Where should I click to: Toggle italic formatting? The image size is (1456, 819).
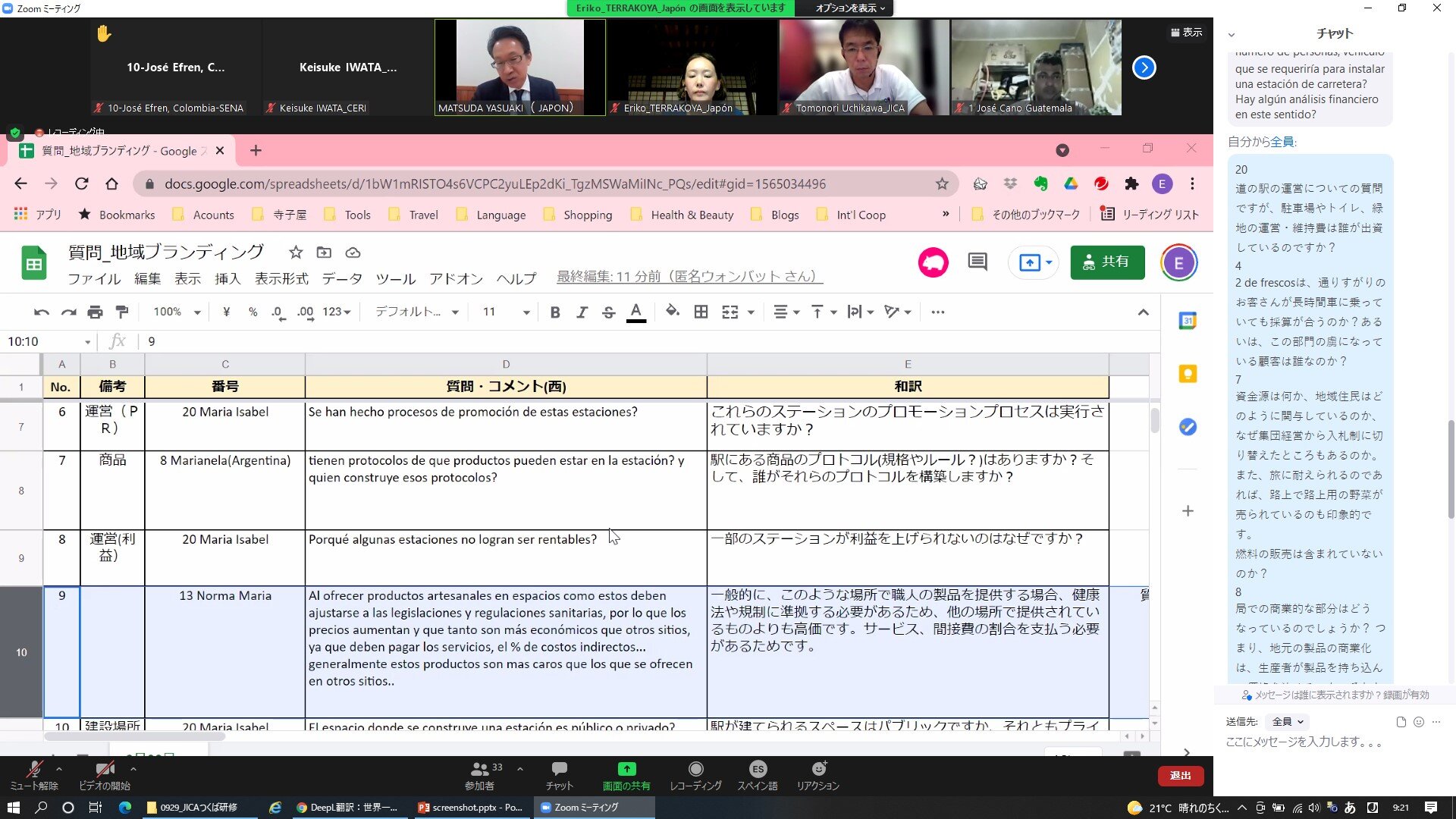pyautogui.click(x=582, y=312)
